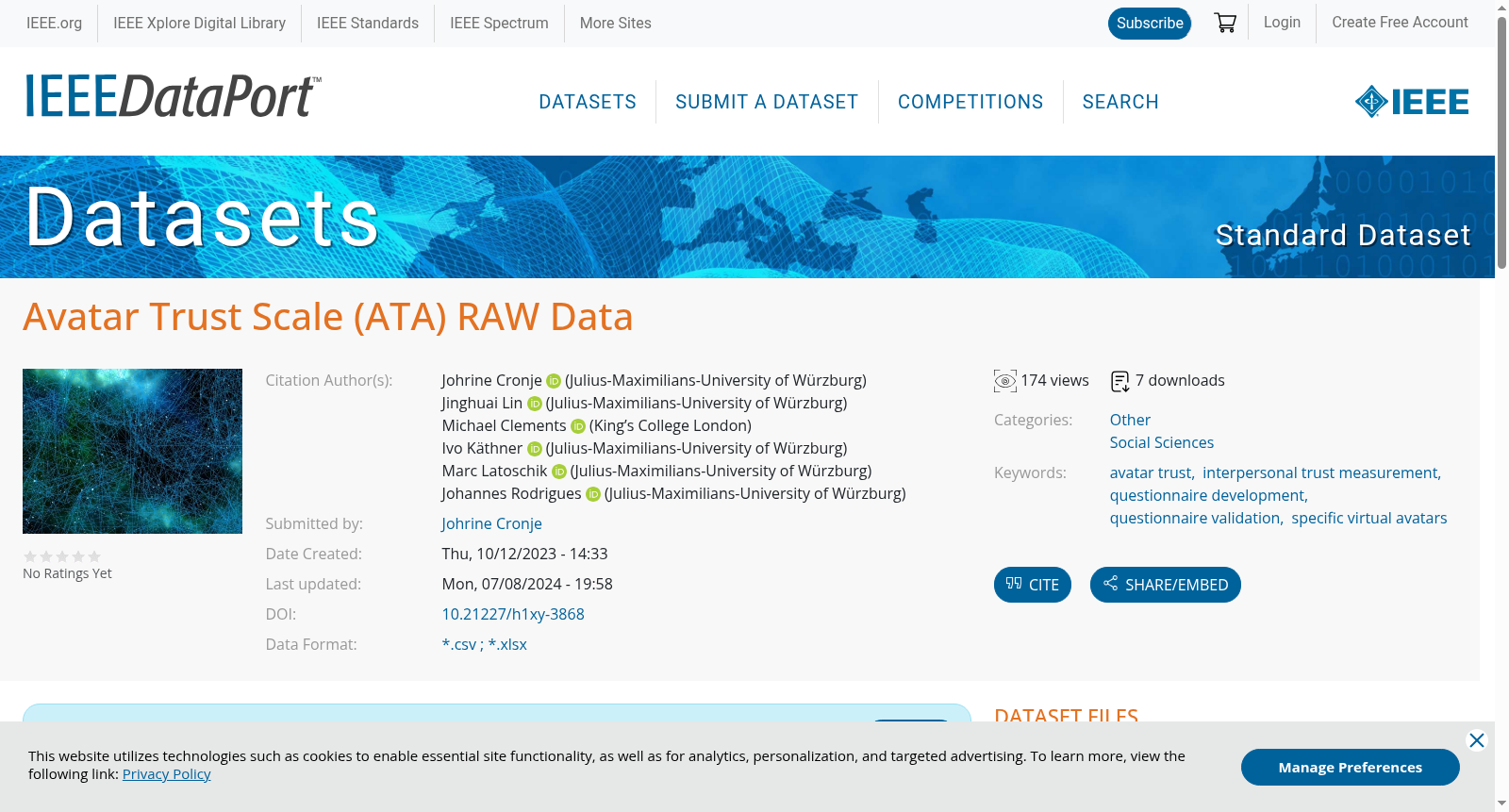The image size is (1509, 812).
Task: Open SUBMIT A DATASET menu item
Action: 767,102
